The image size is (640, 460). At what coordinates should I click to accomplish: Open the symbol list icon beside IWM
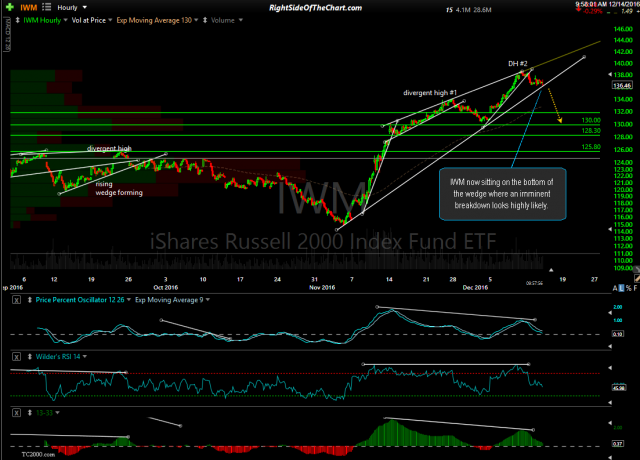coord(47,7)
